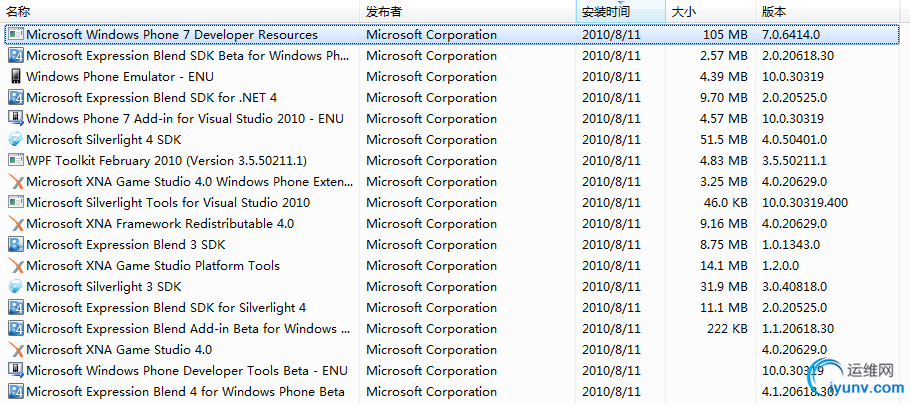910x404 pixels.
Task: Click the 222 KB size value
Action: (x=727, y=329)
